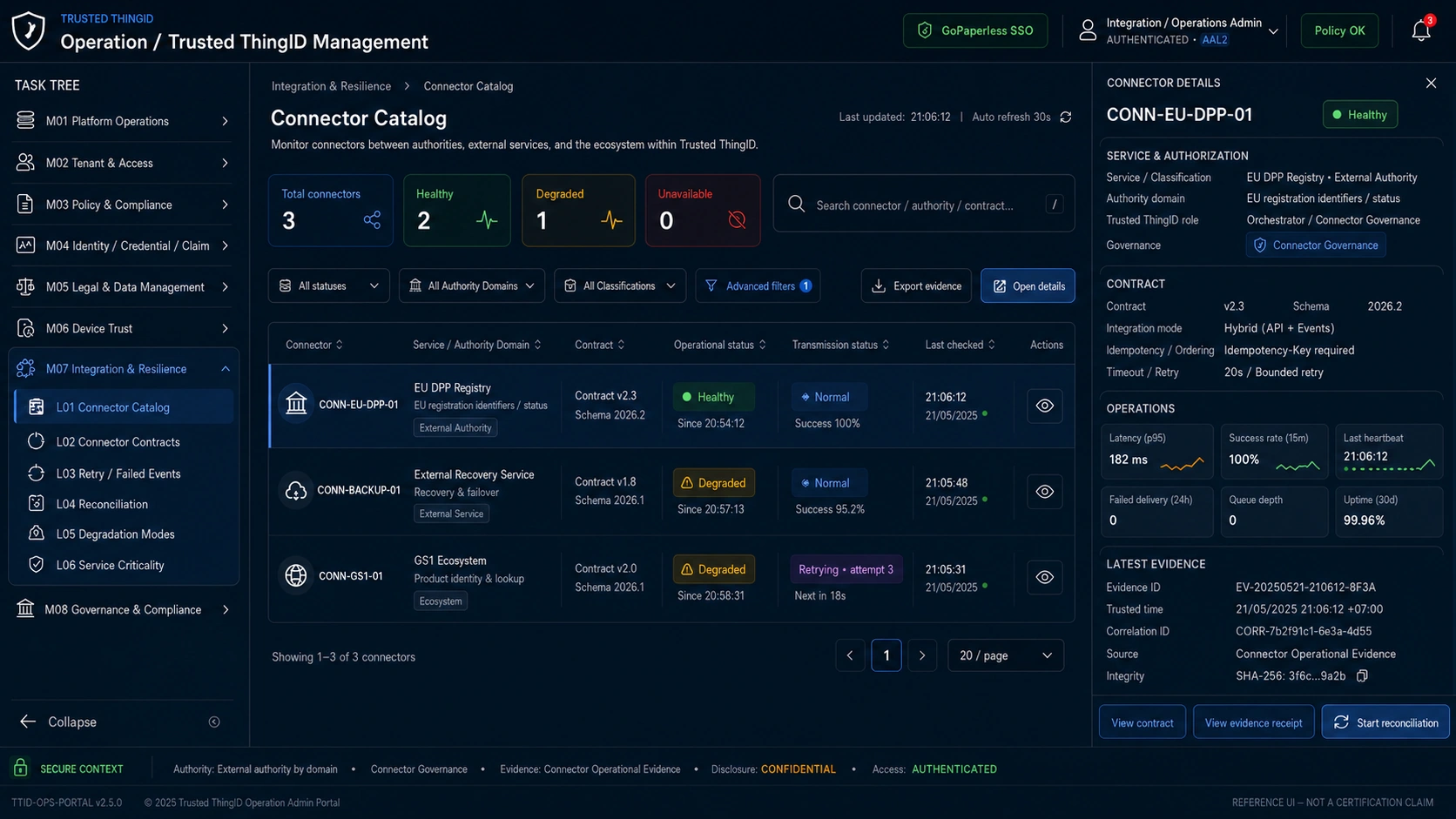The height and width of the screenshot is (819, 1456).
Task: Click the share icon in Total connectors card
Action: coord(372,220)
